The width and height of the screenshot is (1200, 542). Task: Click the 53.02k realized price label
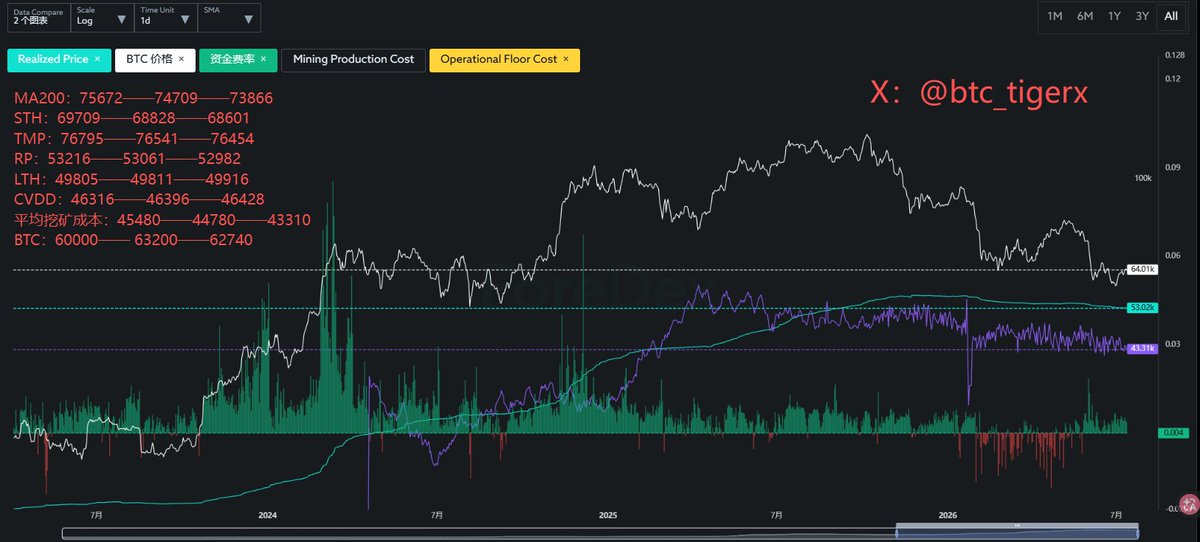pyautogui.click(x=1142, y=307)
